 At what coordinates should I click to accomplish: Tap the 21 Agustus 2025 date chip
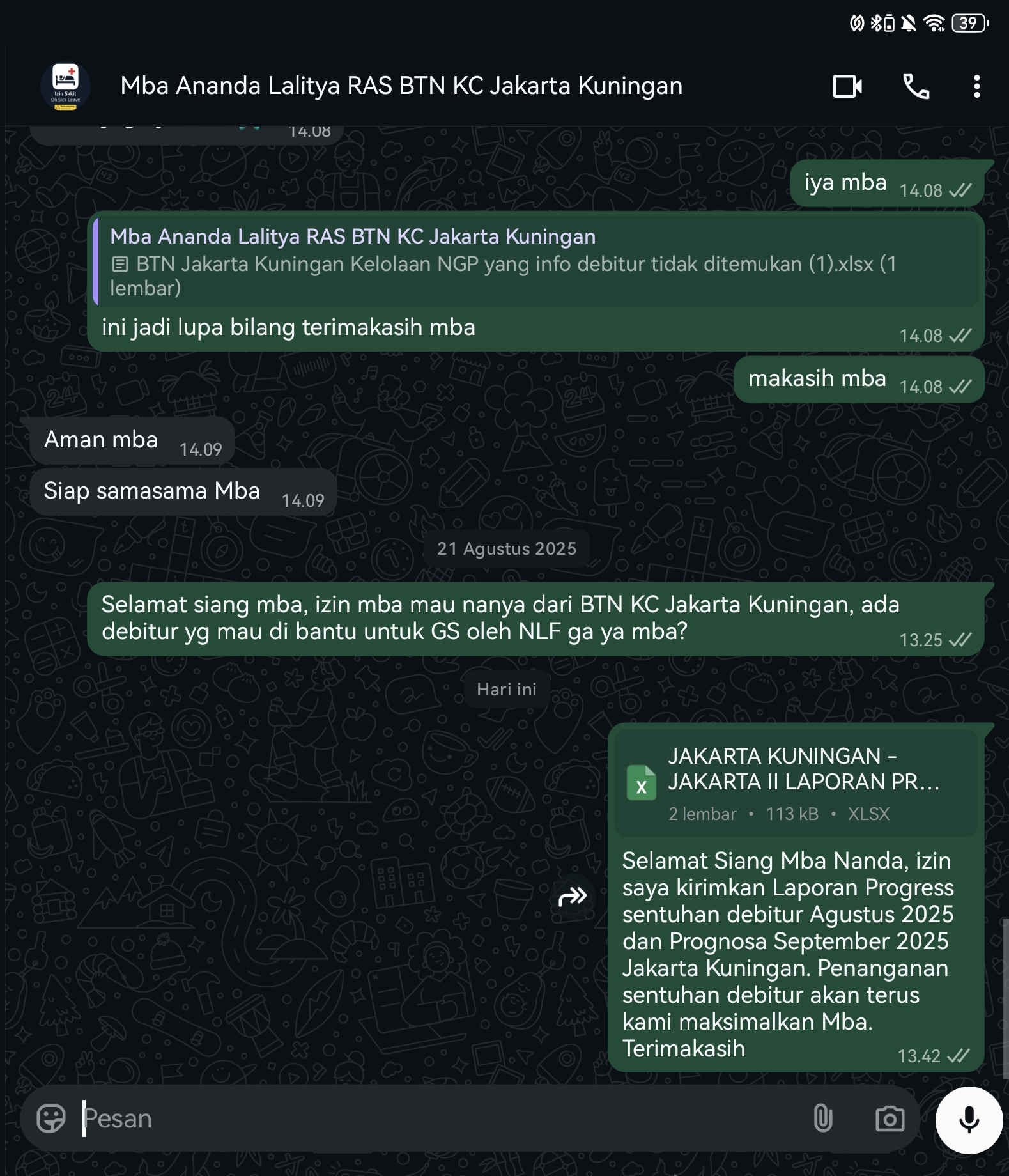pos(506,549)
